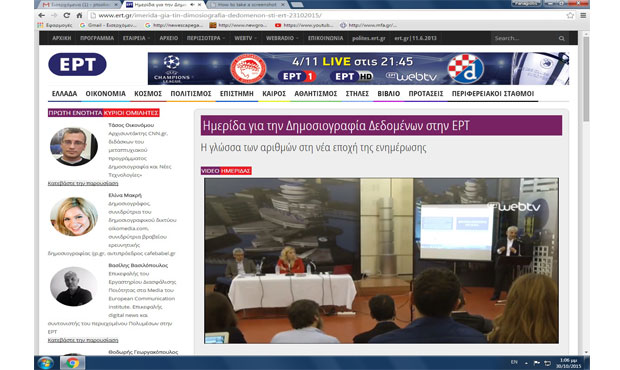Select the ΠΕΡΙΦΕΡΕΙΑΚΟΙ ΣΤΑΘΜΟΙ menu item
This screenshot has width=620, height=370.
pos(493,94)
